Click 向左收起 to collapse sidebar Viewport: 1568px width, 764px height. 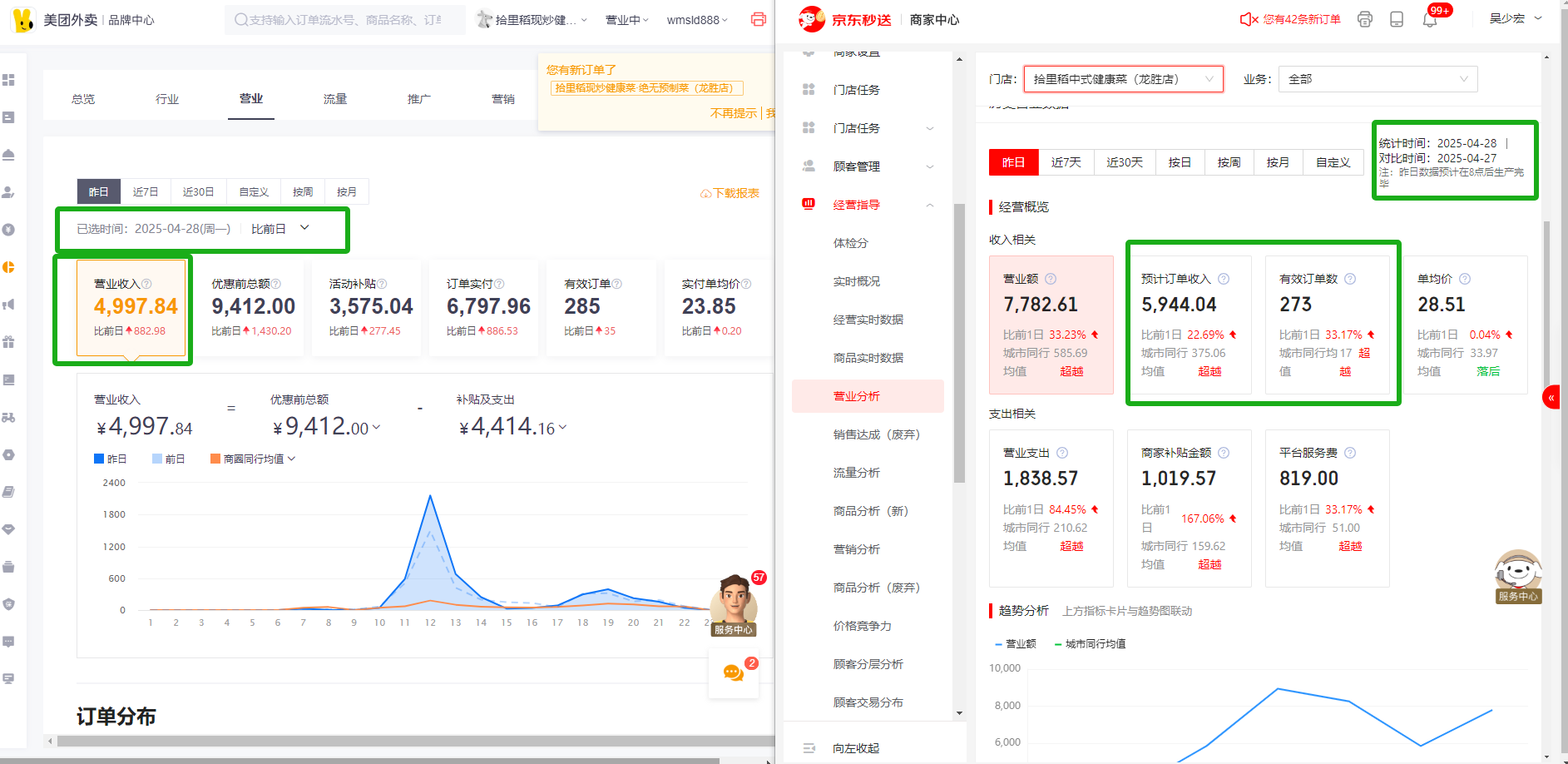pyautogui.click(x=856, y=748)
